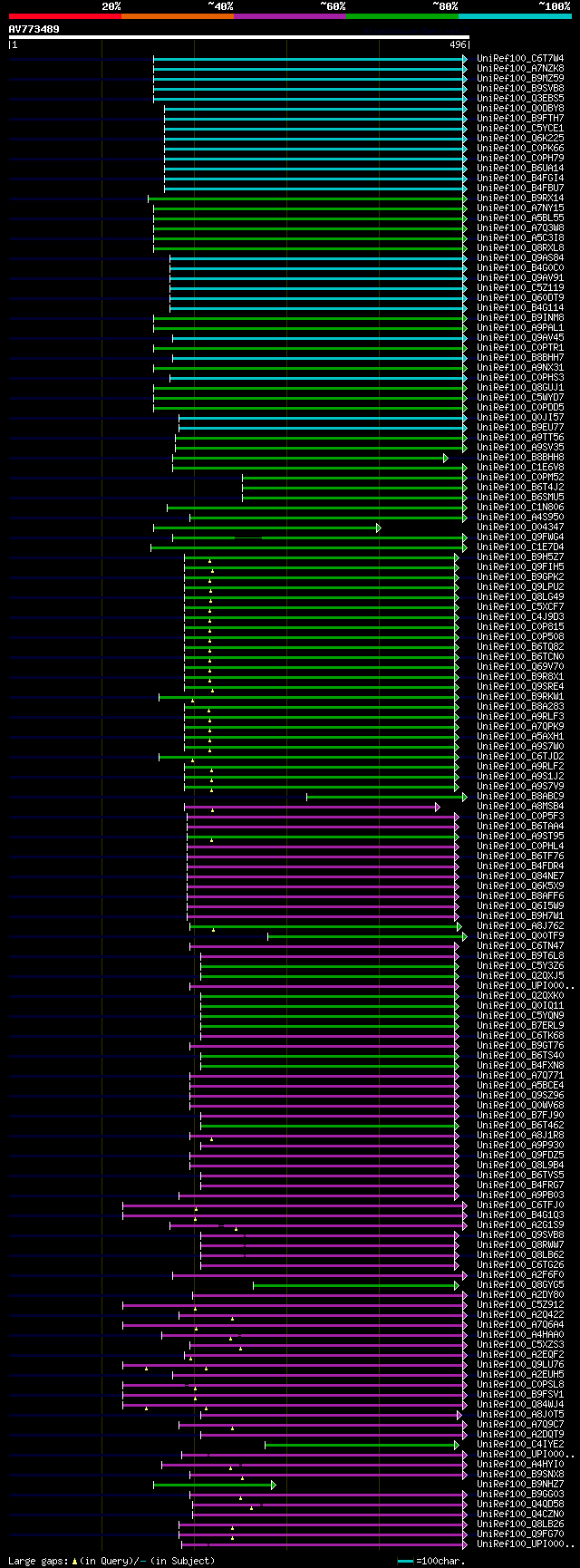
Task: Select the query name AV773489
Action: click(34, 29)
